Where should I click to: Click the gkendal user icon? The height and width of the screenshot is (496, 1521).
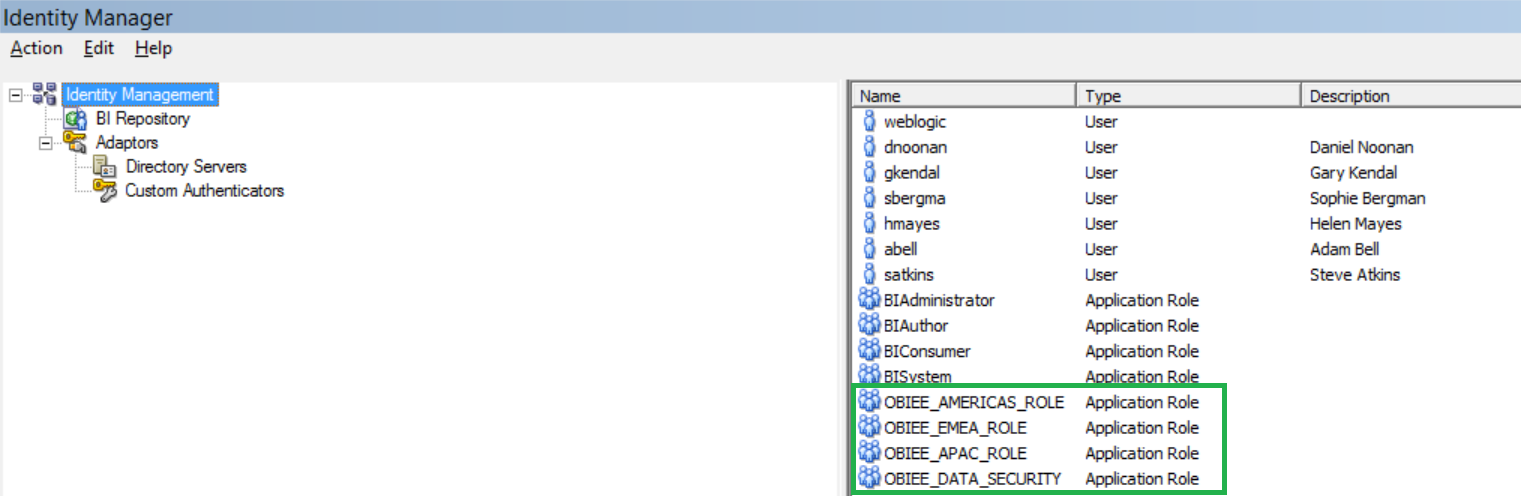(869, 173)
